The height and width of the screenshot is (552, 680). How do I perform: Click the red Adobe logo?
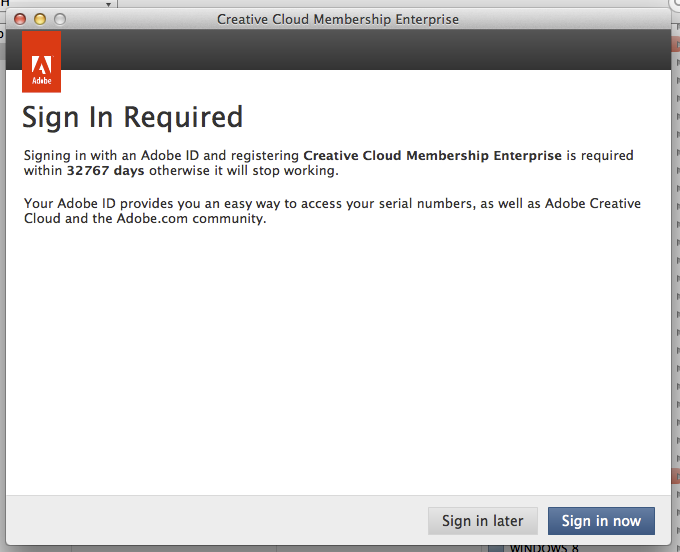42,62
